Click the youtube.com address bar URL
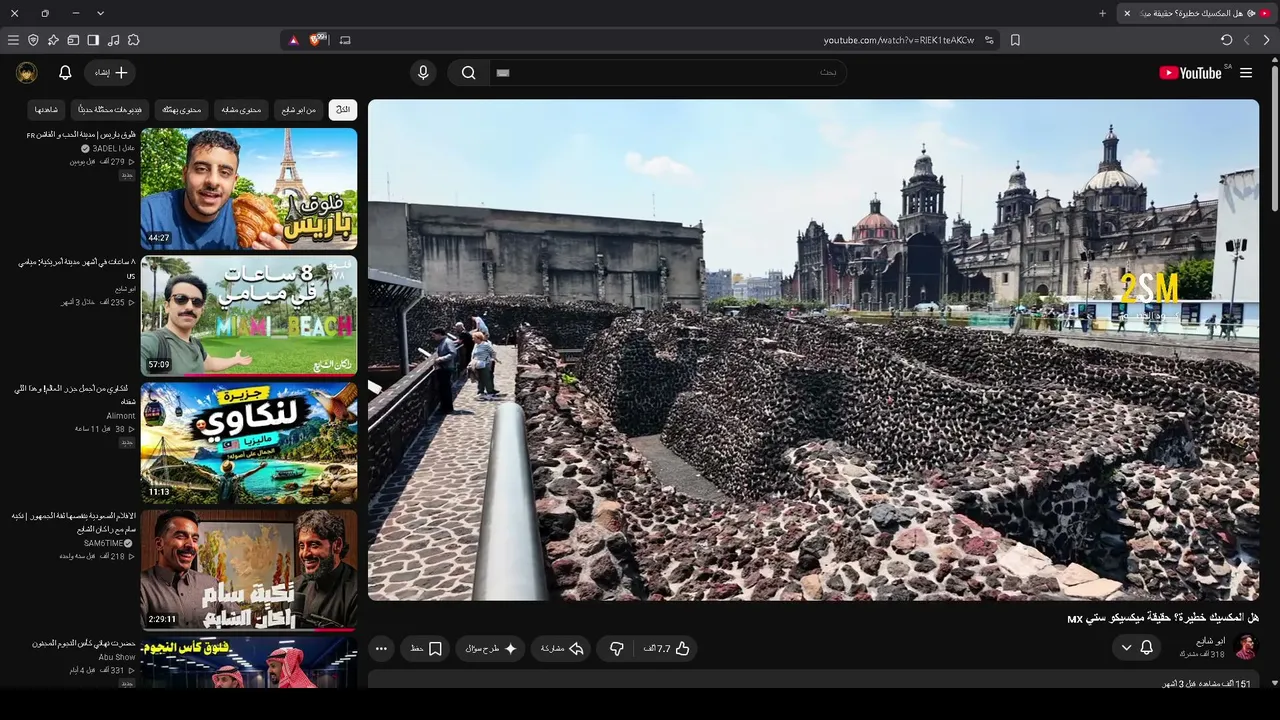This screenshot has width=1280, height=720. (x=898, y=40)
